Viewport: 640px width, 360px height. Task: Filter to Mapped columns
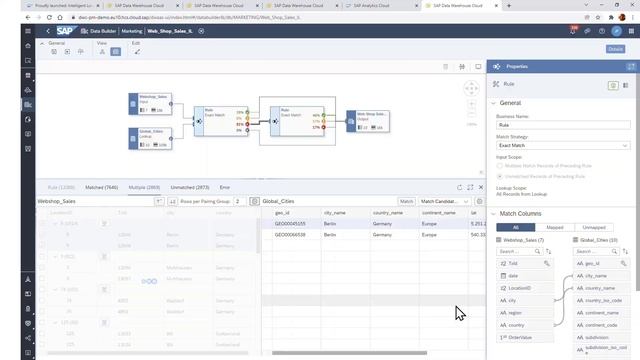pyautogui.click(x=555, y=227)
